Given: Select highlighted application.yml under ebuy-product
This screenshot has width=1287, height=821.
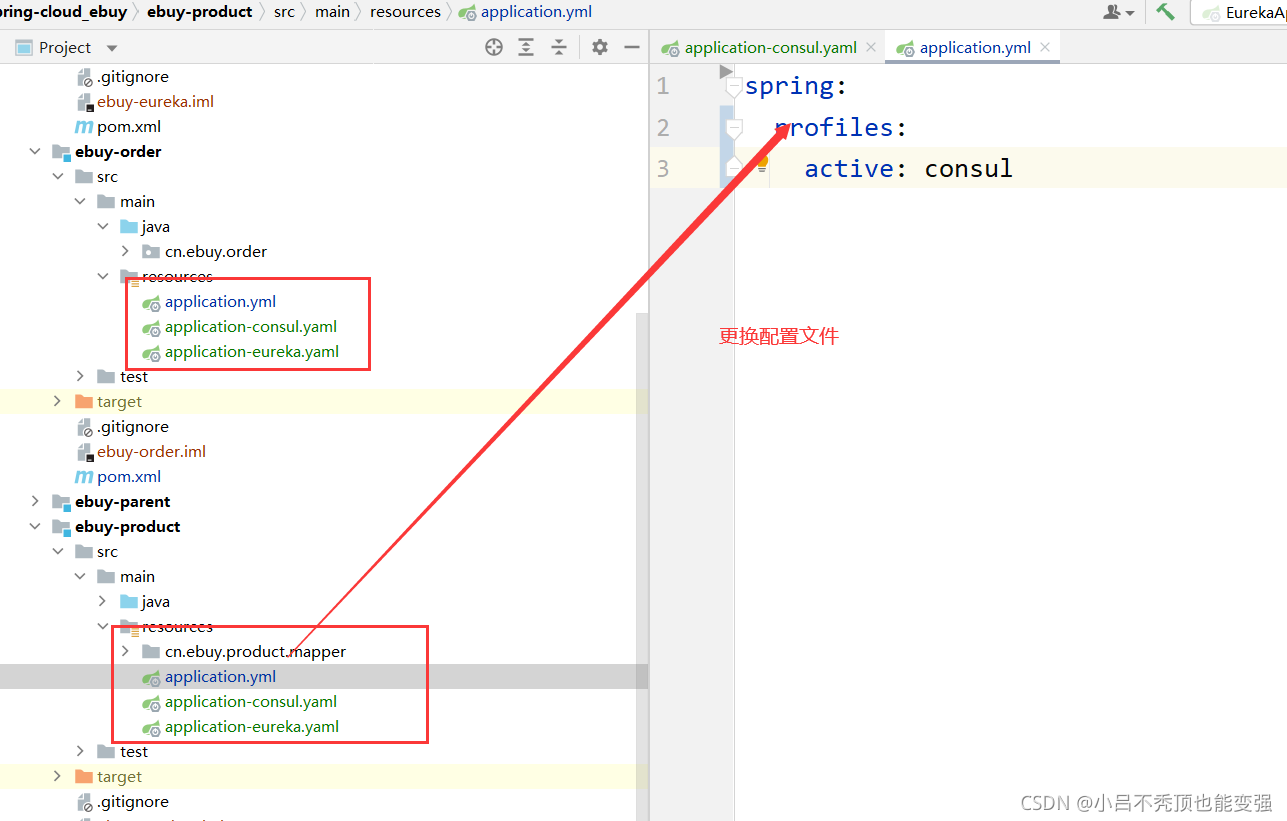Looking at the screenshot, I should (x=220, y=677).
